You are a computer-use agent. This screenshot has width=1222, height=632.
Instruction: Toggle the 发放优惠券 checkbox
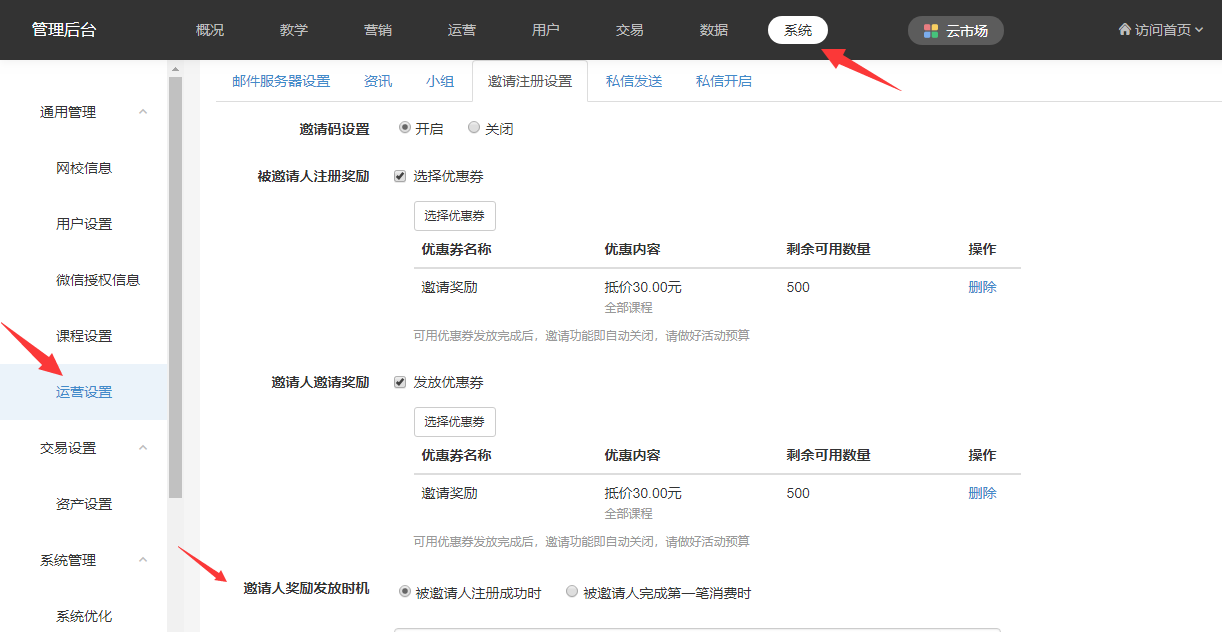pos(400,383)
